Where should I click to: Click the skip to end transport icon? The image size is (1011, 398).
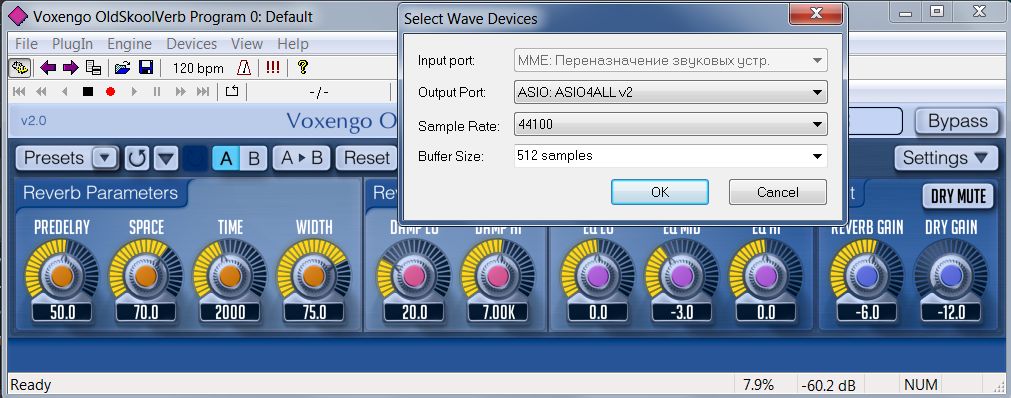click(203, 92)
